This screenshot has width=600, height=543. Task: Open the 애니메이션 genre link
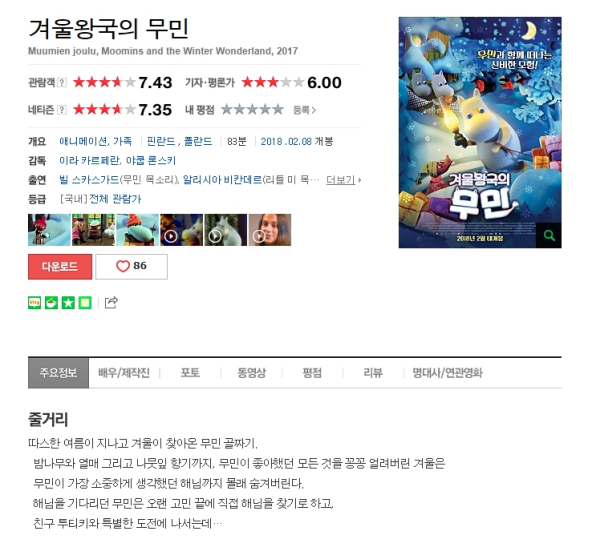[83, 141]
